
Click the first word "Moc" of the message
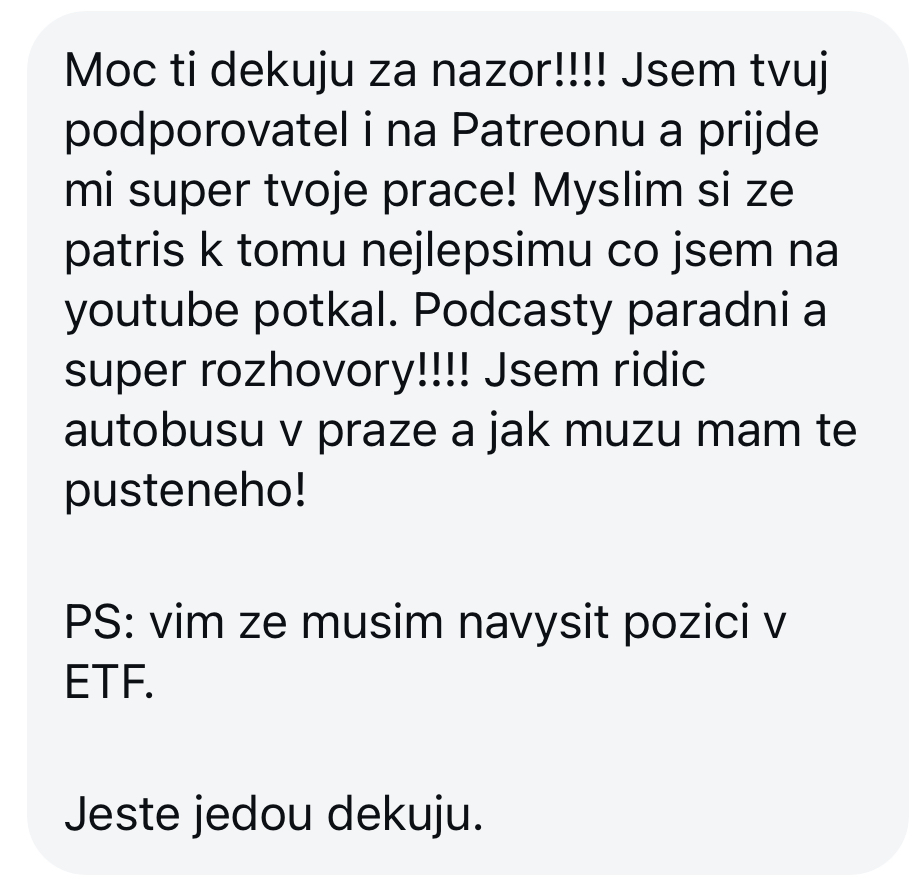pyautogui.click(x=110, y=71)
